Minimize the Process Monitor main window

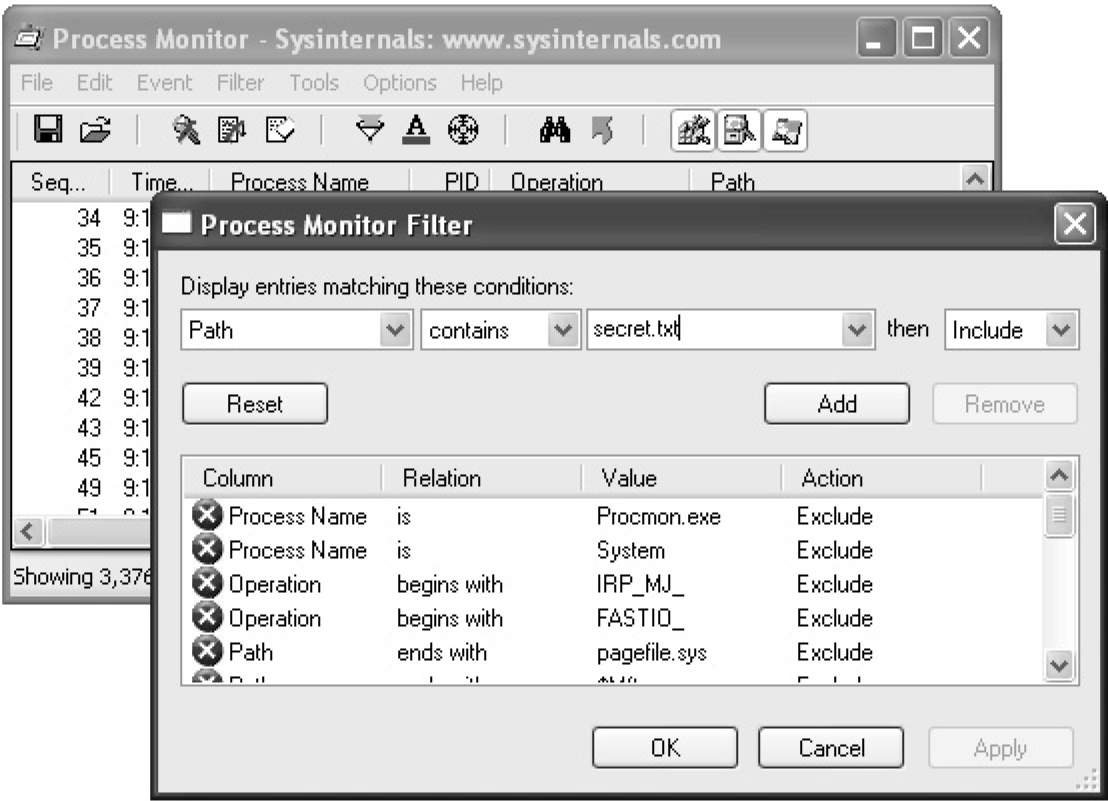(x=876, y=37)
